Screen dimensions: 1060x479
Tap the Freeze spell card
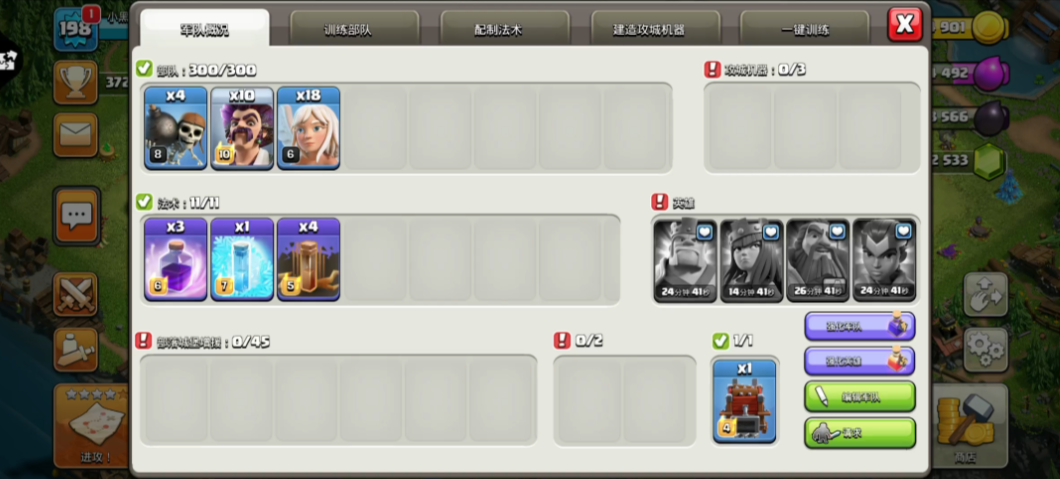pos(242,259)
